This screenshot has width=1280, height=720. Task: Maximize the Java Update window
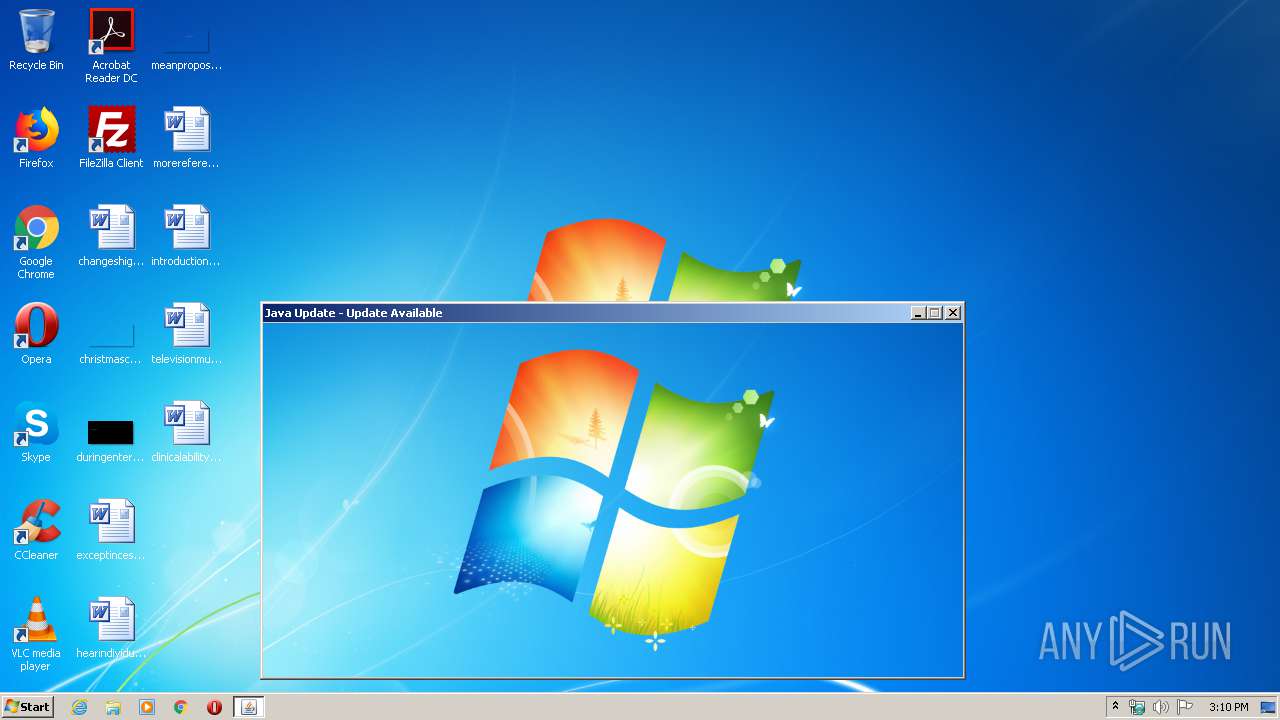pyautogui.click(x=935, y=313)
